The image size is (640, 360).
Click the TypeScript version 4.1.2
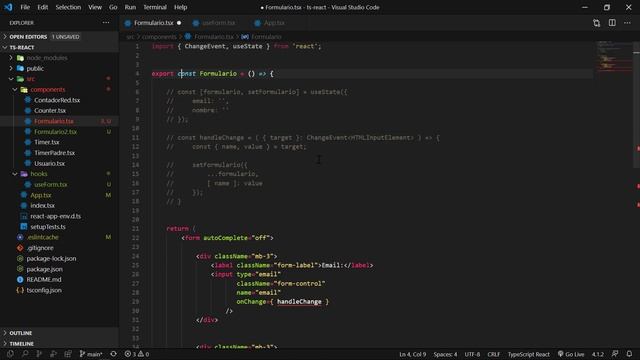tap(598, 354)
